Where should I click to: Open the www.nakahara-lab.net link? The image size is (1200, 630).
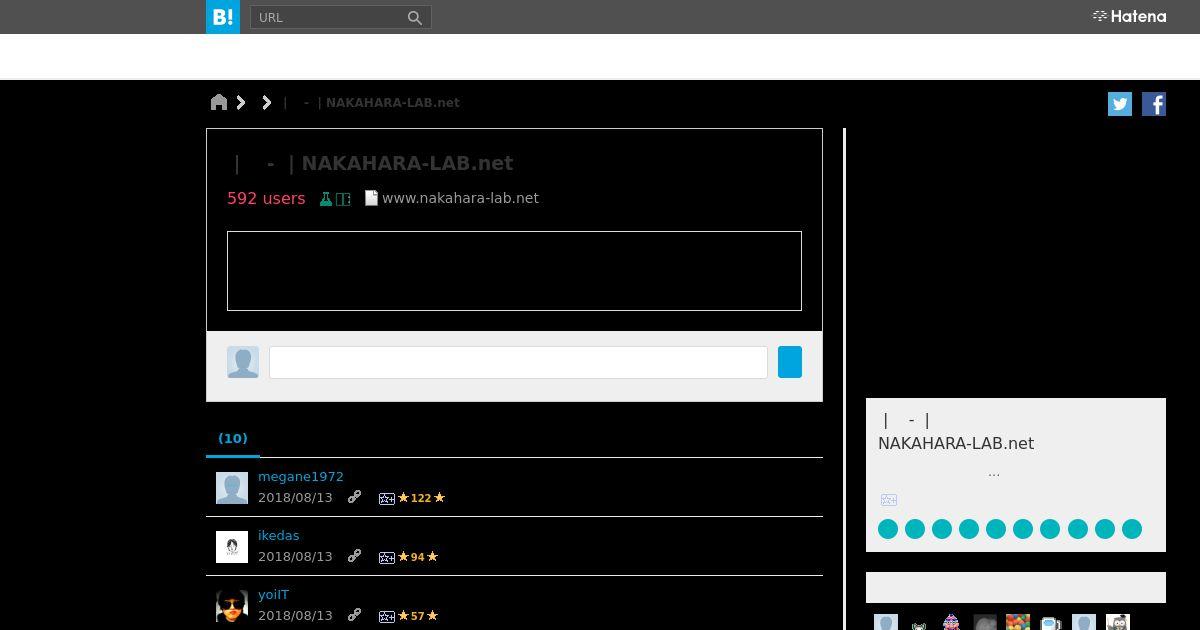point(460,198)
